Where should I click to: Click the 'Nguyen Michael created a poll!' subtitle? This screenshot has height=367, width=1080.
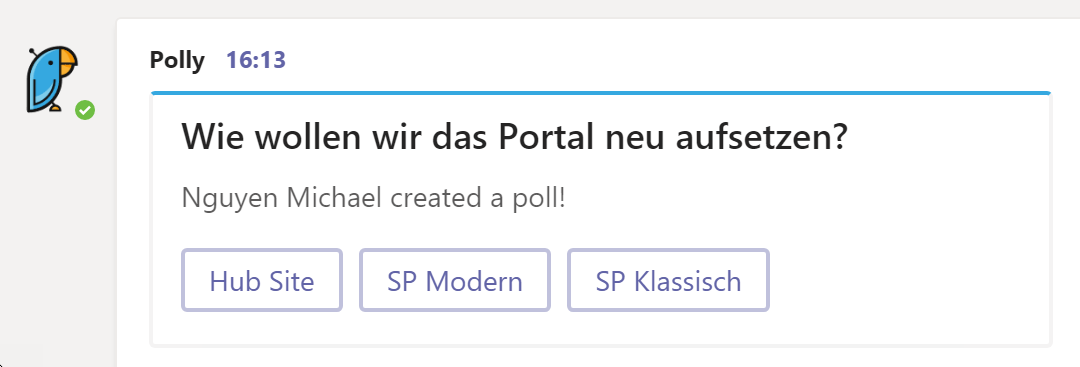374,199
